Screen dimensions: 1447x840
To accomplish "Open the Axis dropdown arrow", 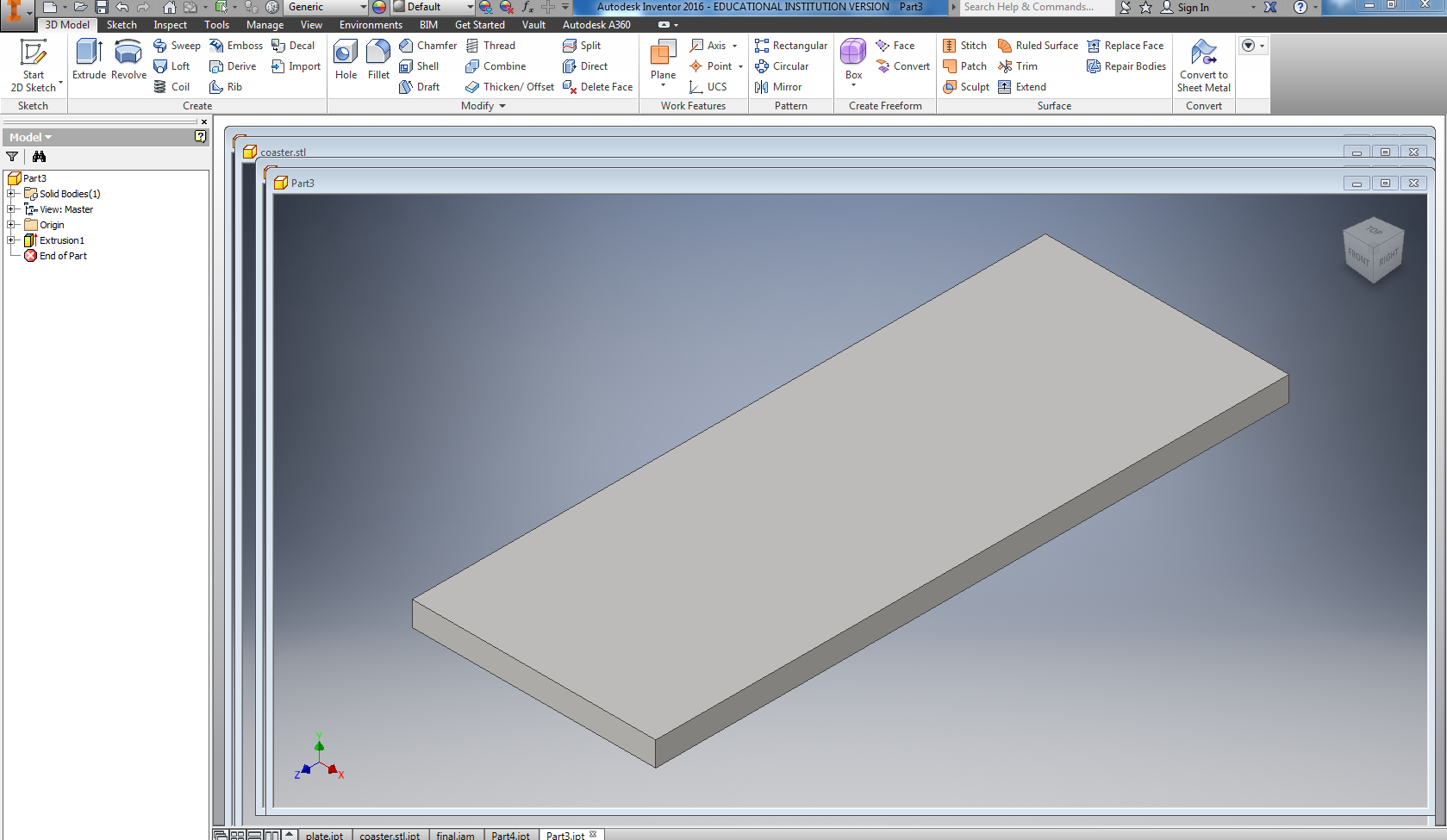I will tap(735, 46).
